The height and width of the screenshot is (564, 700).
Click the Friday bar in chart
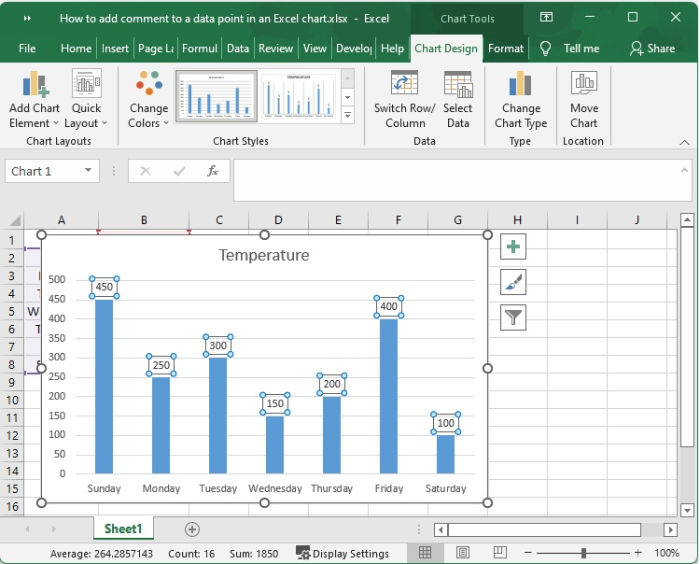click(388, 396)
